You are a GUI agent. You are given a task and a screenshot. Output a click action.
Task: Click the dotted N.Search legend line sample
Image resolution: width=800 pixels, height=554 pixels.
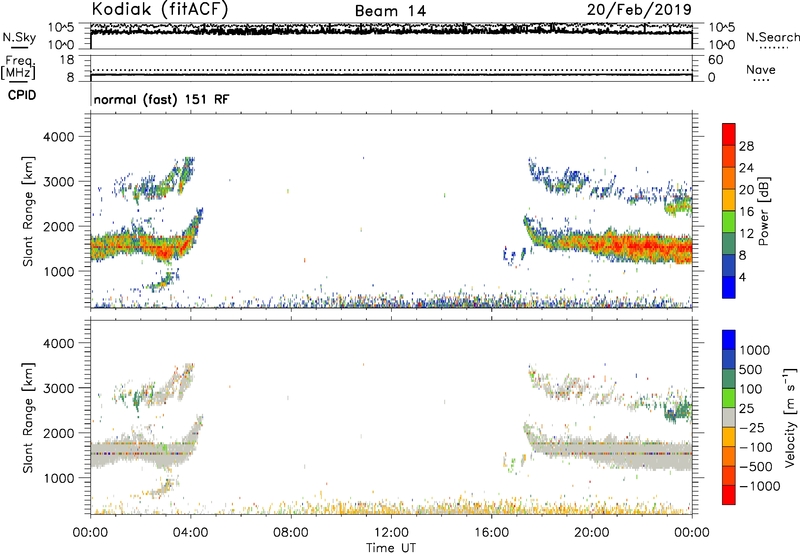(774, 48)
